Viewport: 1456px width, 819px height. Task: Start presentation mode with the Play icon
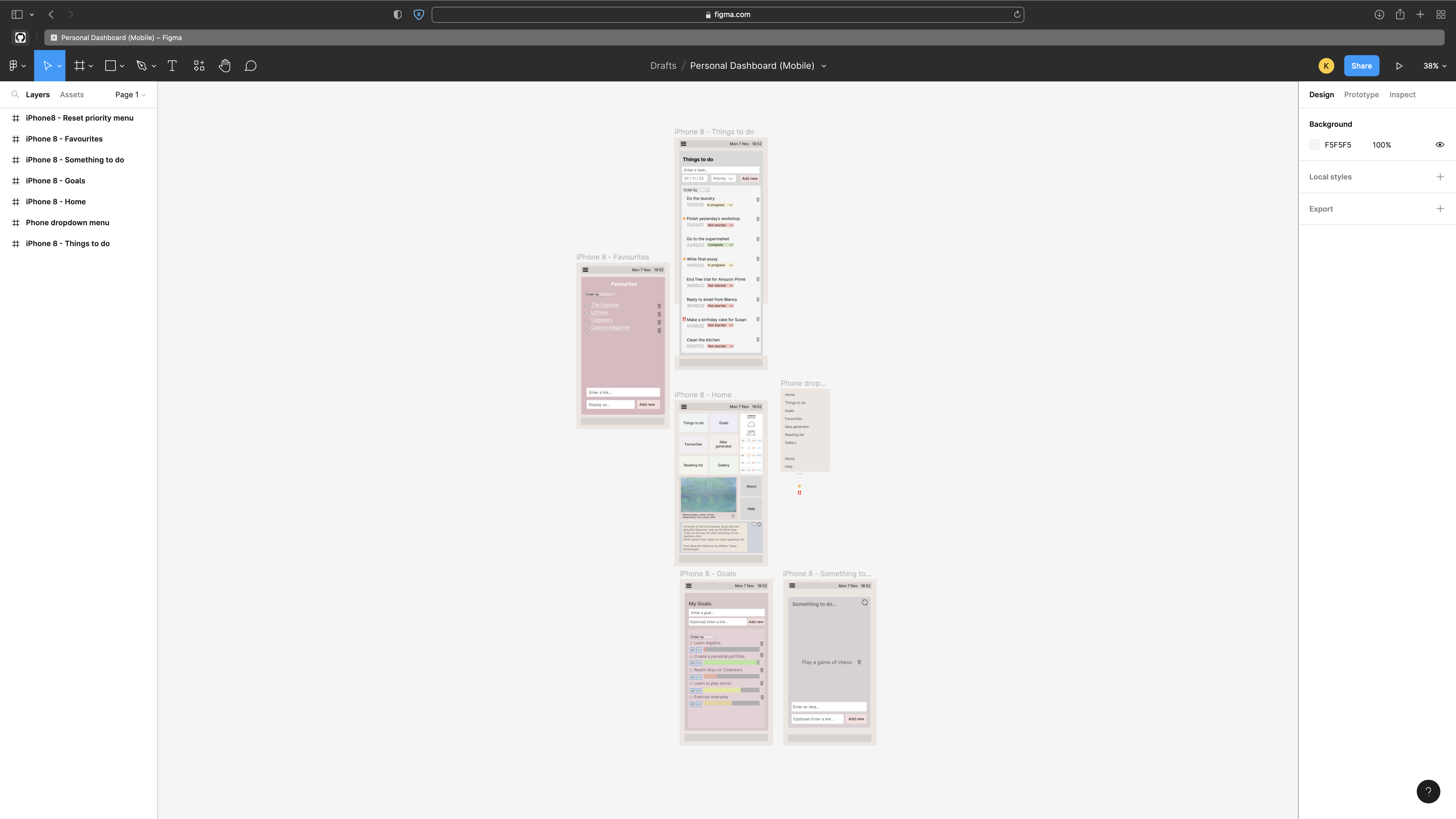(1399, 66)
